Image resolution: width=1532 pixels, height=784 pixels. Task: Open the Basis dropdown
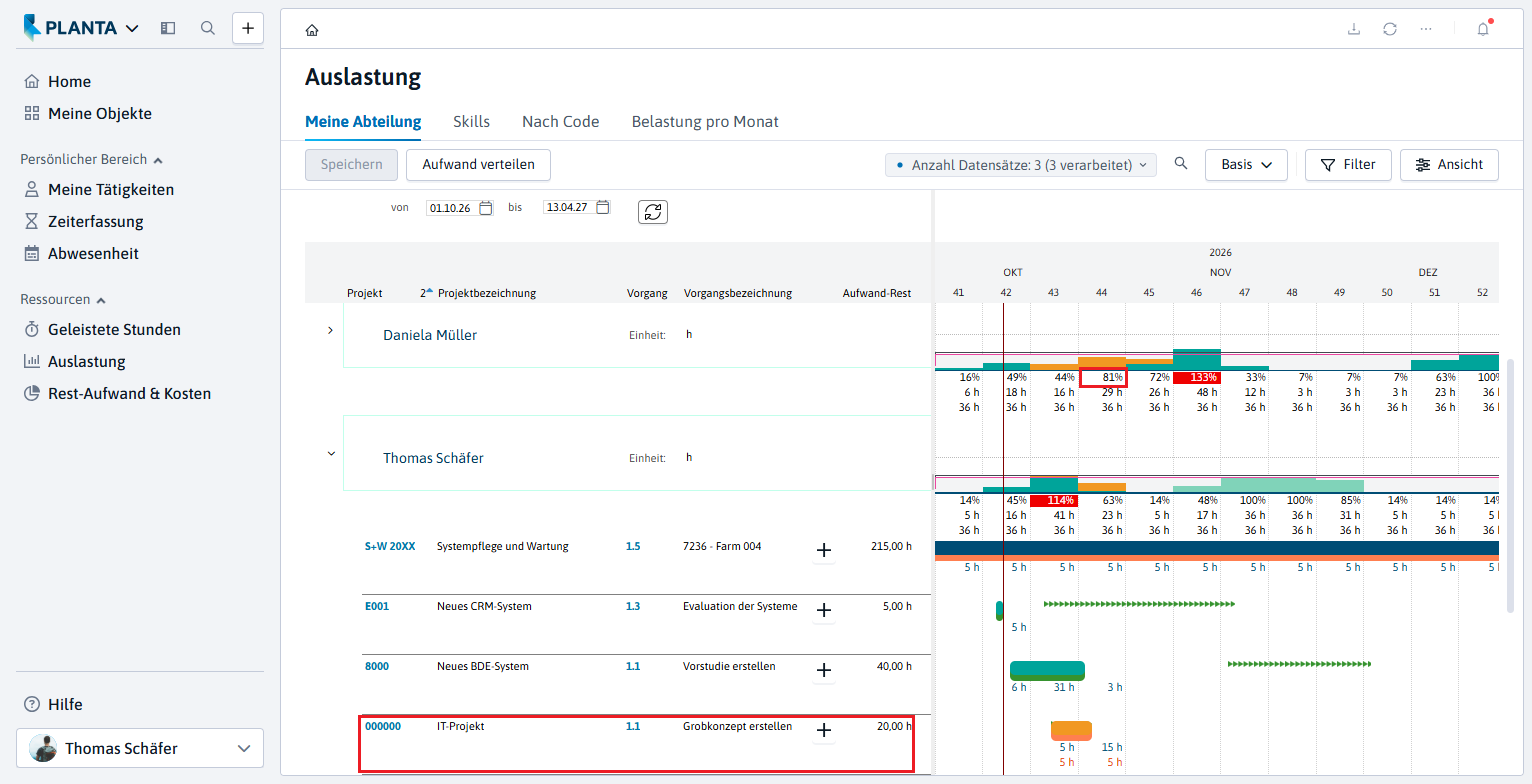1246,165
